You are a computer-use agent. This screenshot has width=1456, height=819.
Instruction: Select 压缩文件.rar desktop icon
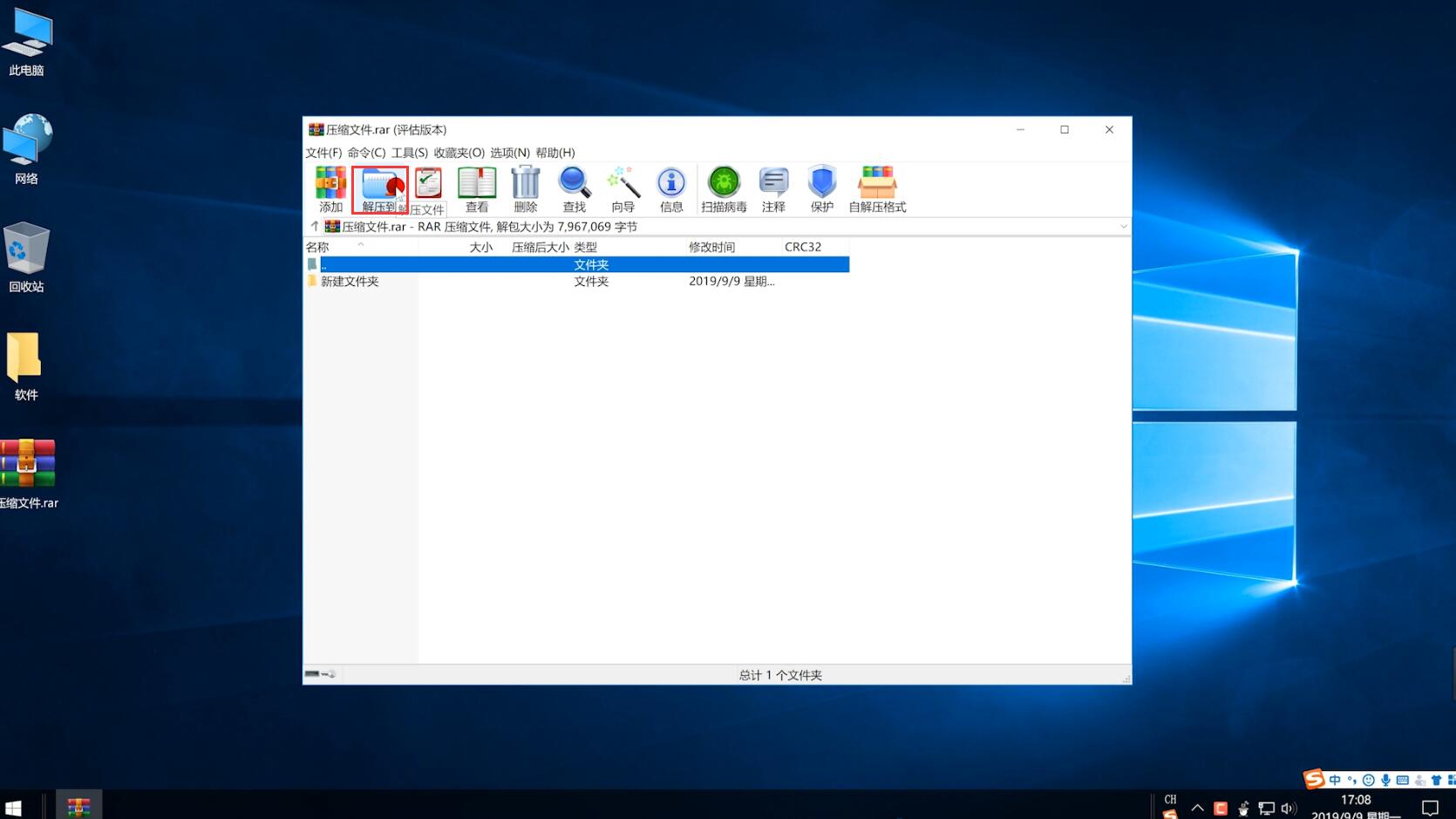click(28, 474)
